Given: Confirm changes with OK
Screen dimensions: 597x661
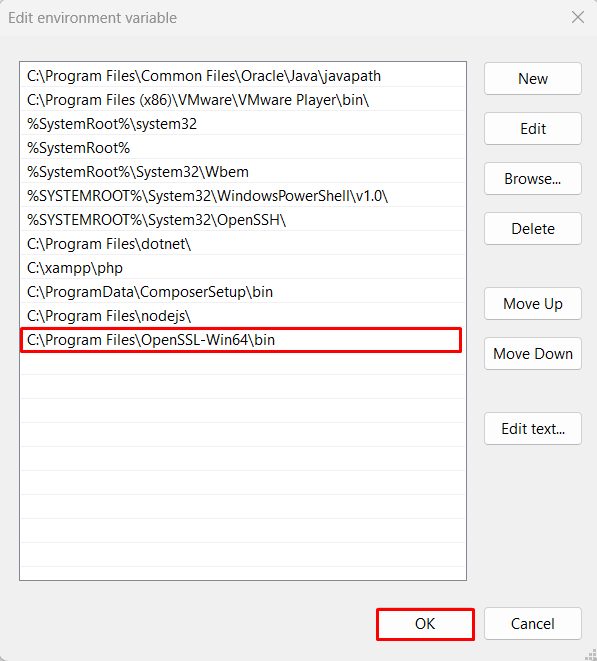Looking at the screenshot, I should tap(425, 624).
